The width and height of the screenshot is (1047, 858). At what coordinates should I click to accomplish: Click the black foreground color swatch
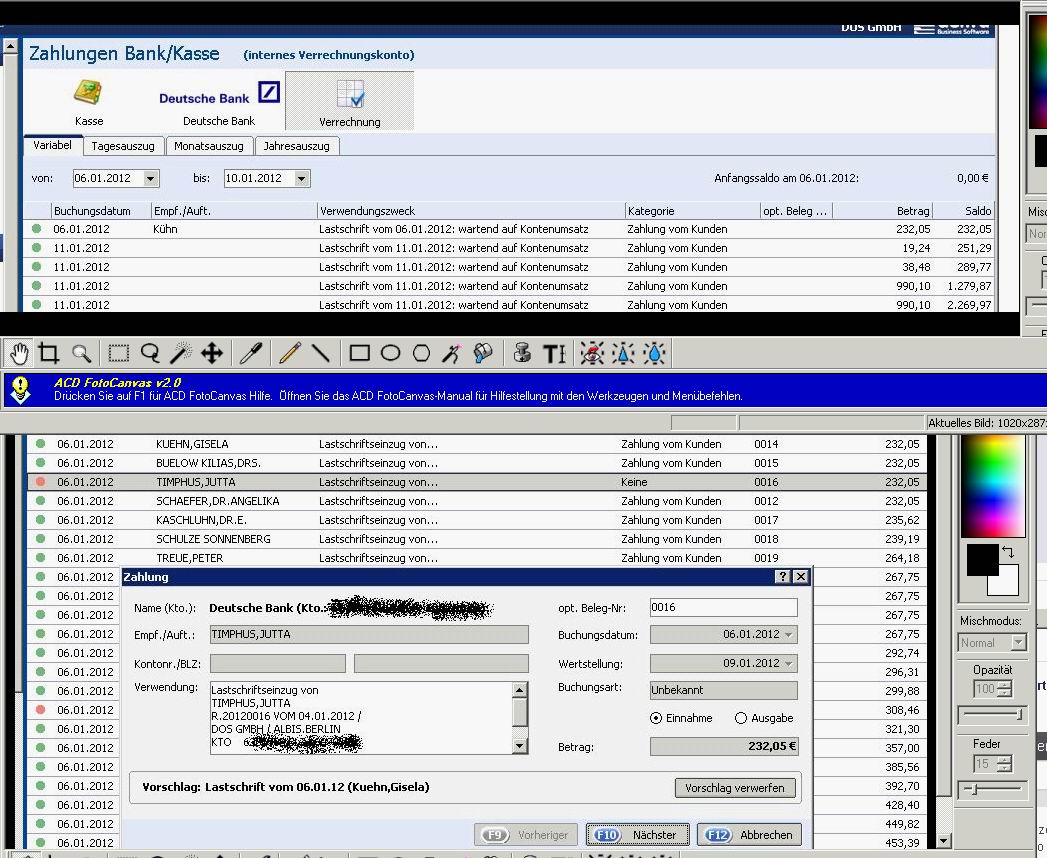click(x=982, y=560)
